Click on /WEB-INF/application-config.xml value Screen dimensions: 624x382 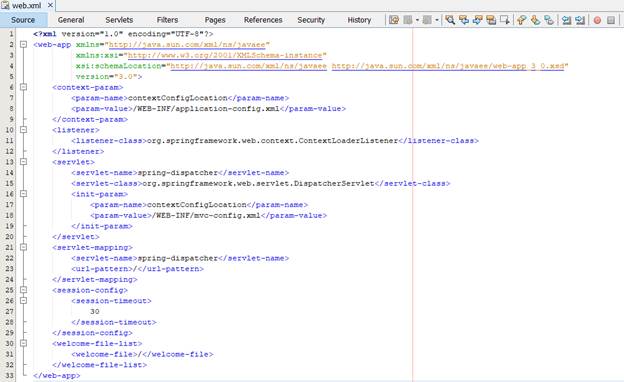coord(206,109)
